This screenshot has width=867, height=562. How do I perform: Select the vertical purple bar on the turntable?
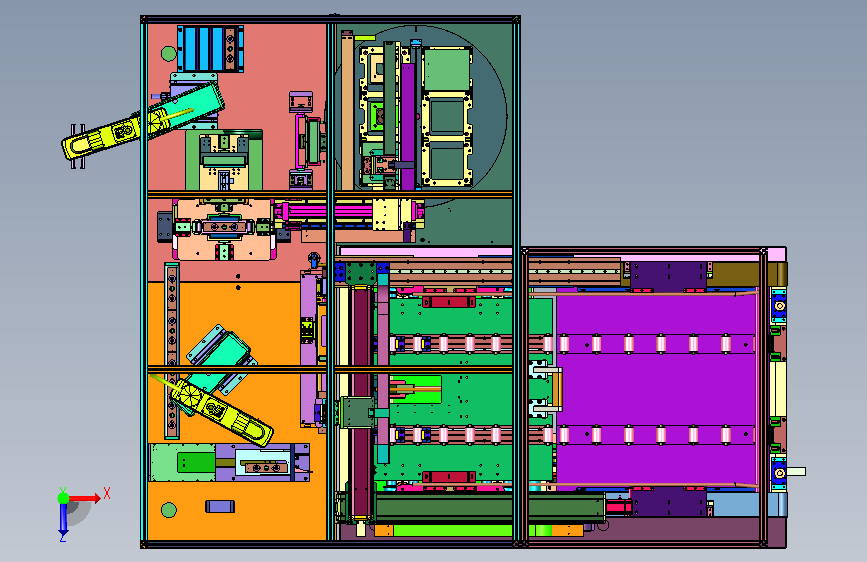(408, 126)
